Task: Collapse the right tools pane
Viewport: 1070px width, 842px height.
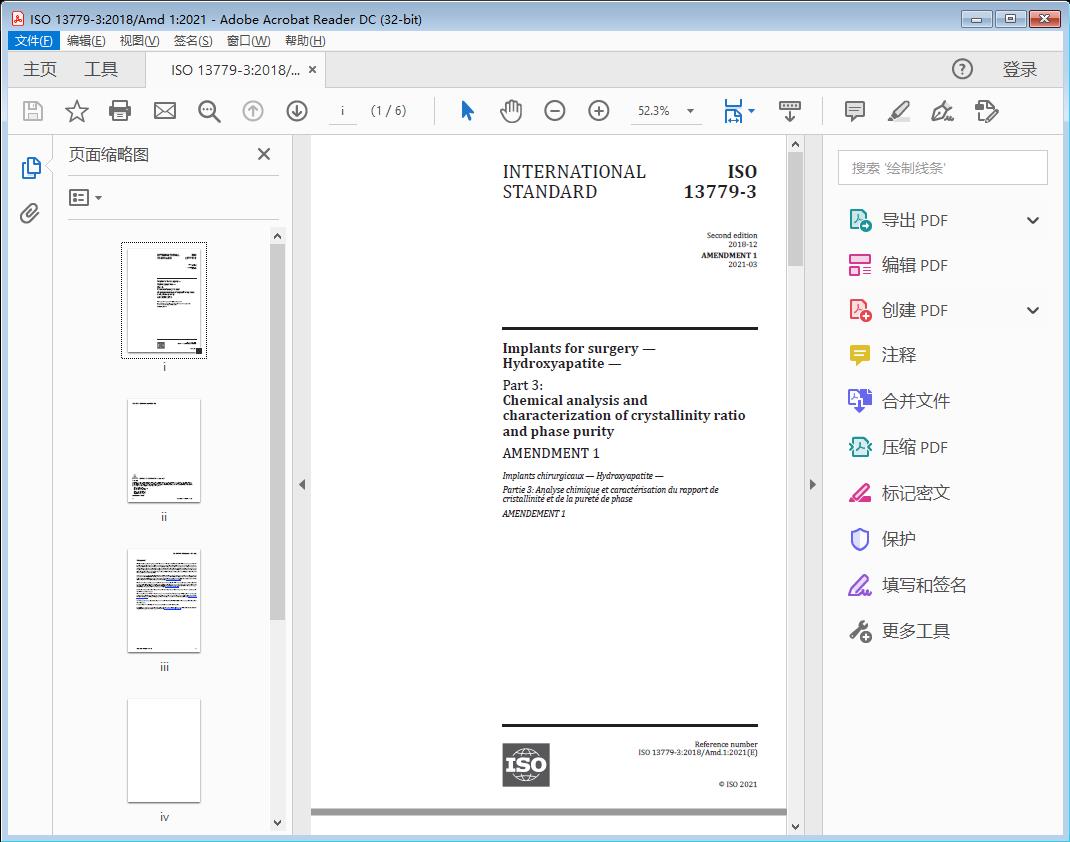Action: (812, 485)
